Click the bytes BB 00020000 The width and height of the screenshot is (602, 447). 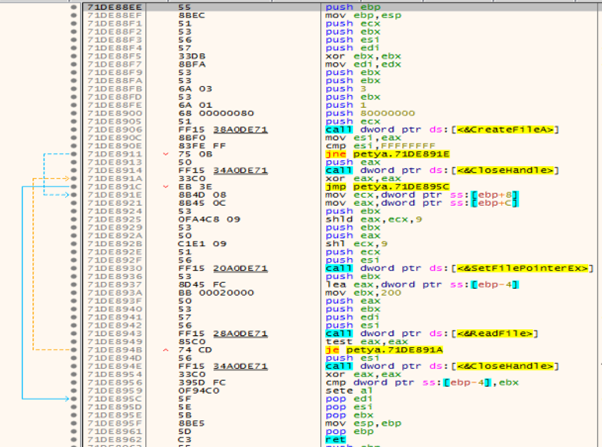(x=216, y=293)
